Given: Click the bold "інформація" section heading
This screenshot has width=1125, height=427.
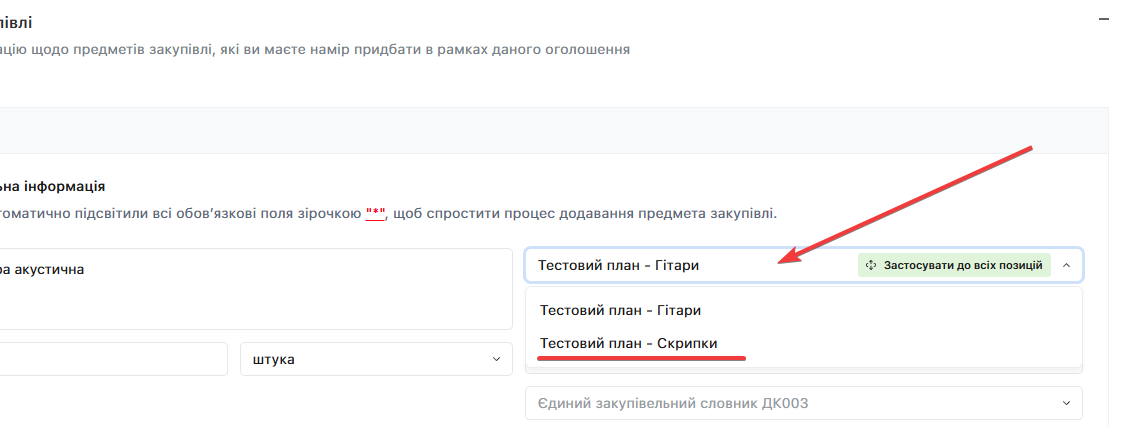Looking at the screenshot, I should [60, 186].
